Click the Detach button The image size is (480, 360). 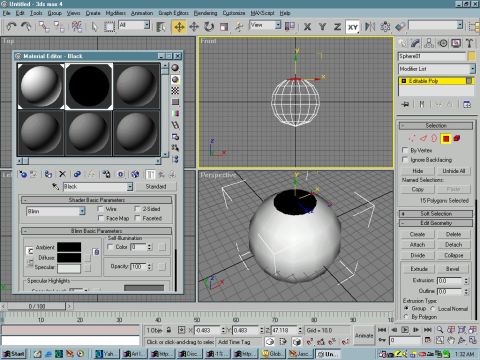tap(453, 245)
